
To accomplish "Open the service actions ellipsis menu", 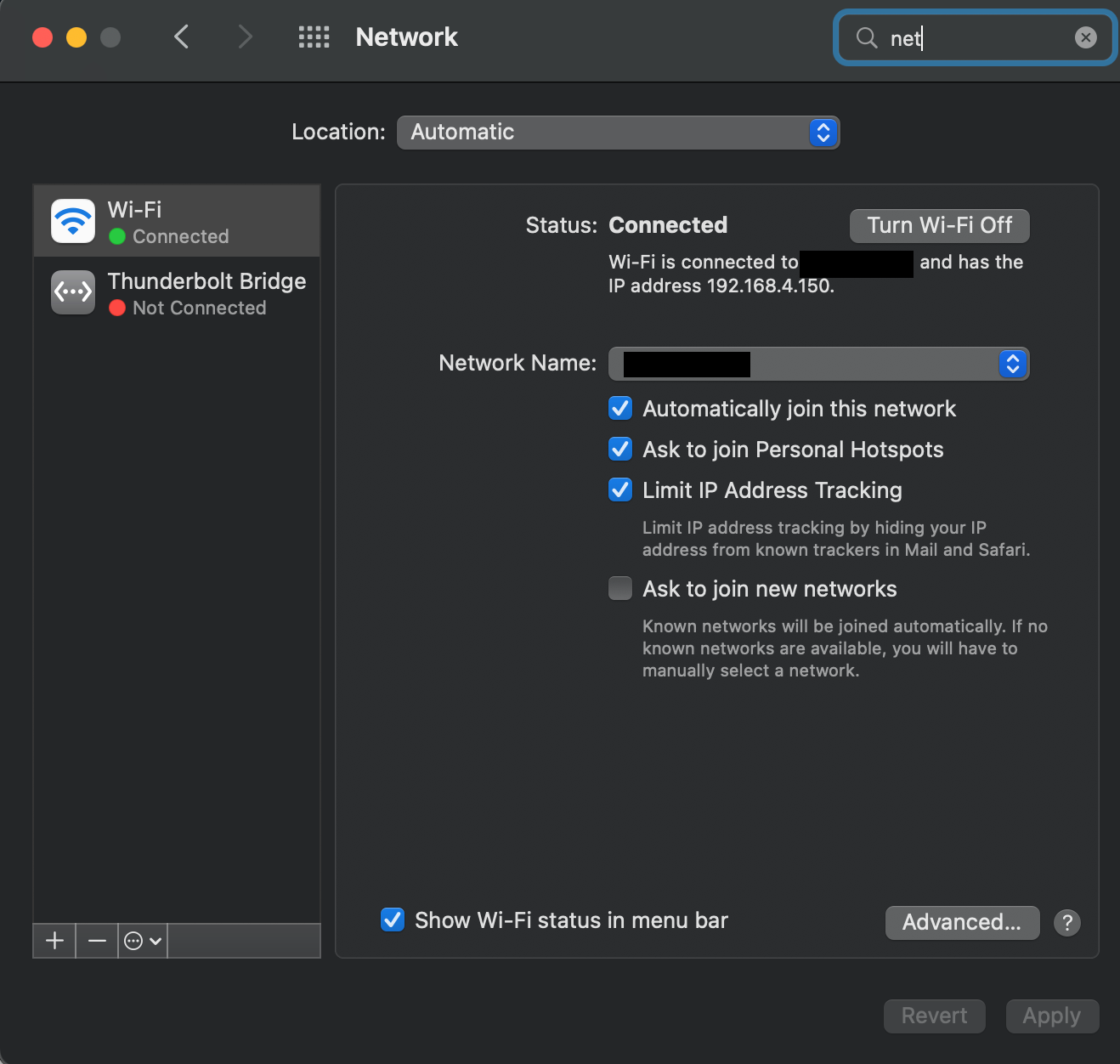I will click(x=142, y=941).
